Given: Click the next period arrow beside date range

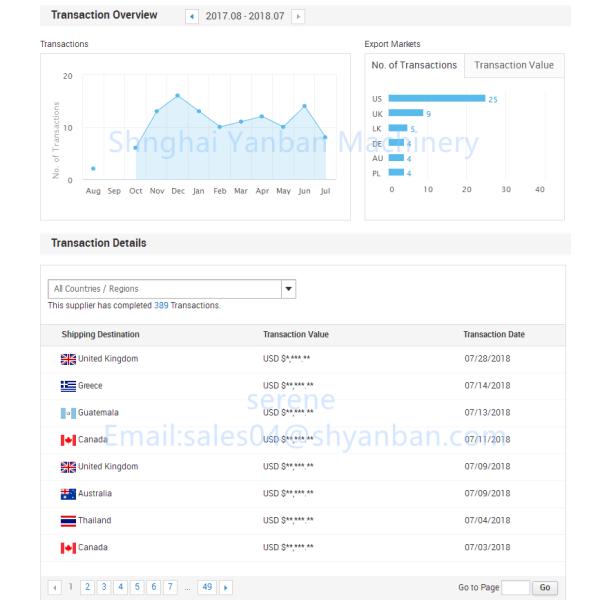Looking at the screenshot, I should [298, 17].
